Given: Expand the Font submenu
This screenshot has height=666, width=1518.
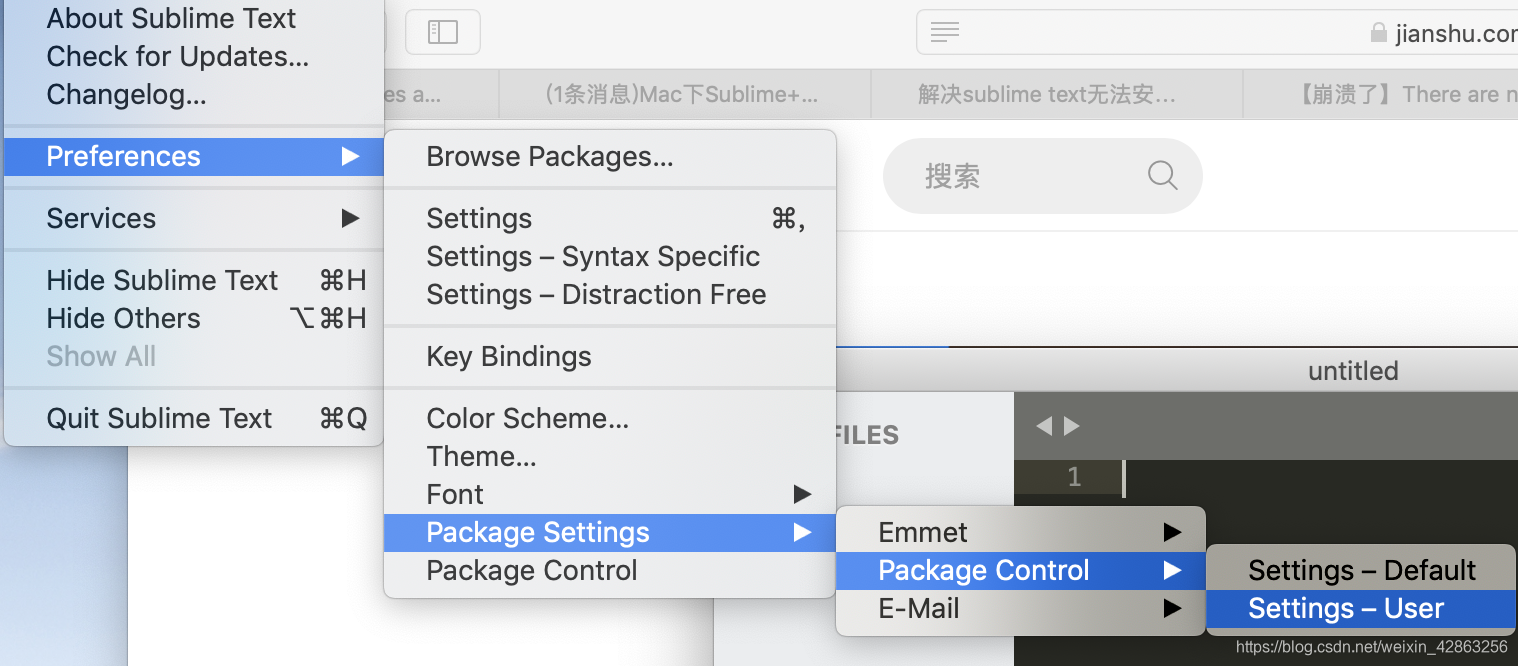Looking at the screenshot, I should coord(610,494).
